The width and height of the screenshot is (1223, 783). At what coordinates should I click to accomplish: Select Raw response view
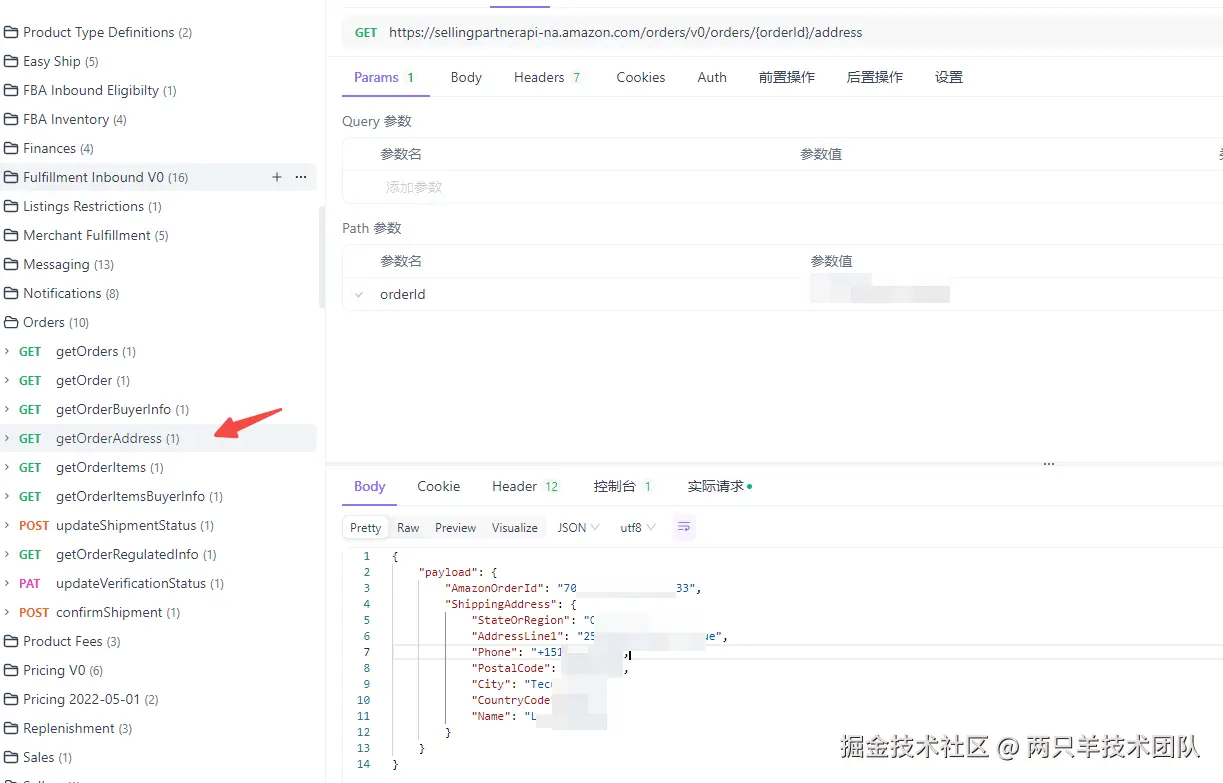tap(408, 527)
